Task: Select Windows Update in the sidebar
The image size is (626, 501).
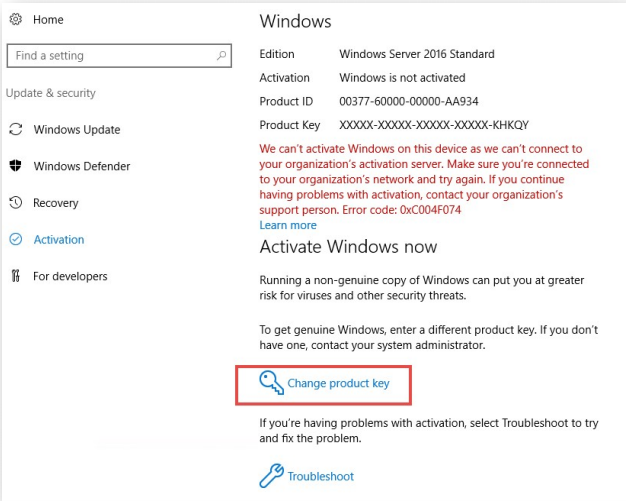Action: (77, 130)
